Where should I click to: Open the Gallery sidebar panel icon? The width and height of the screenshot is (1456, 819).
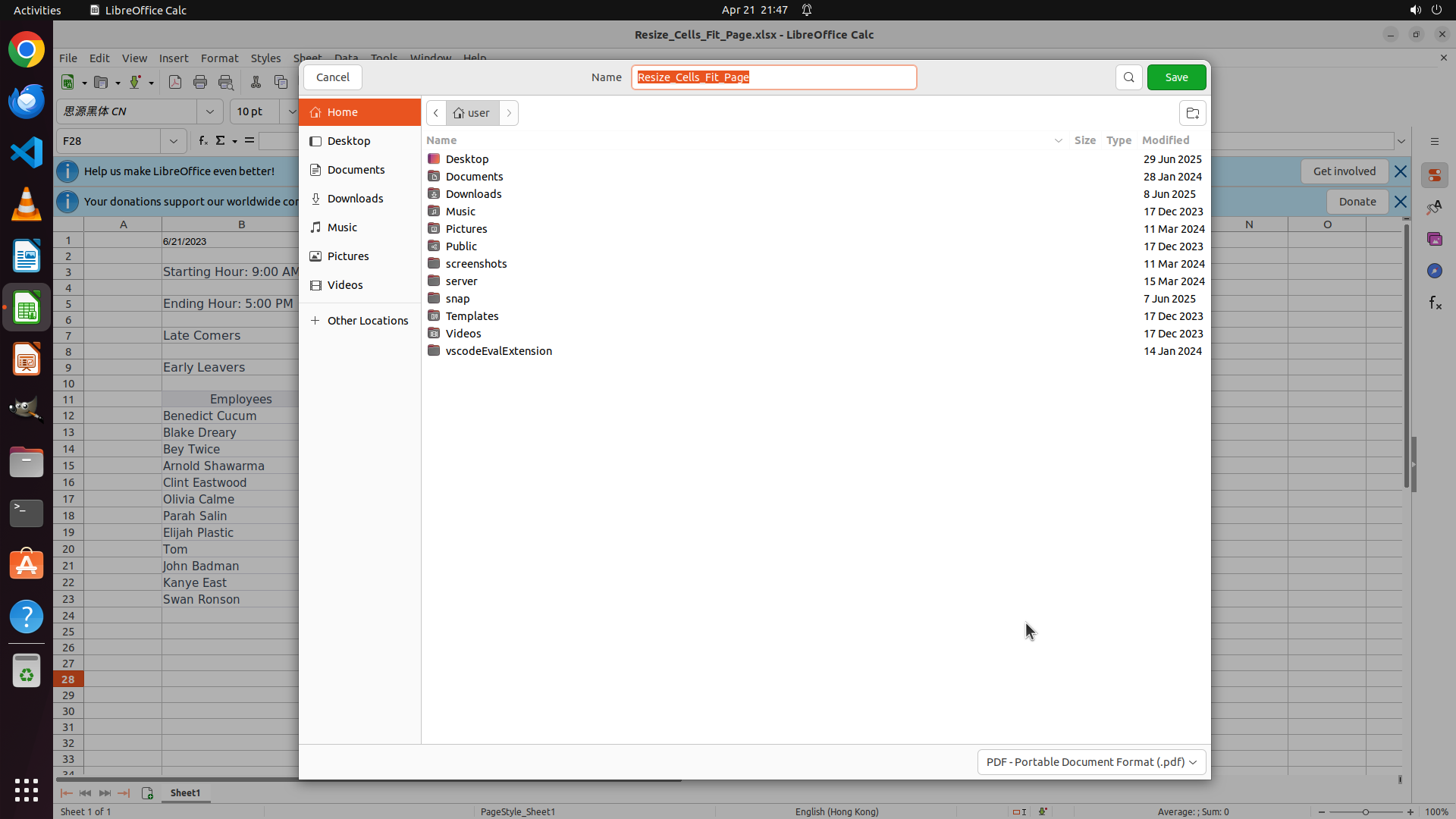click(1435, 240)
